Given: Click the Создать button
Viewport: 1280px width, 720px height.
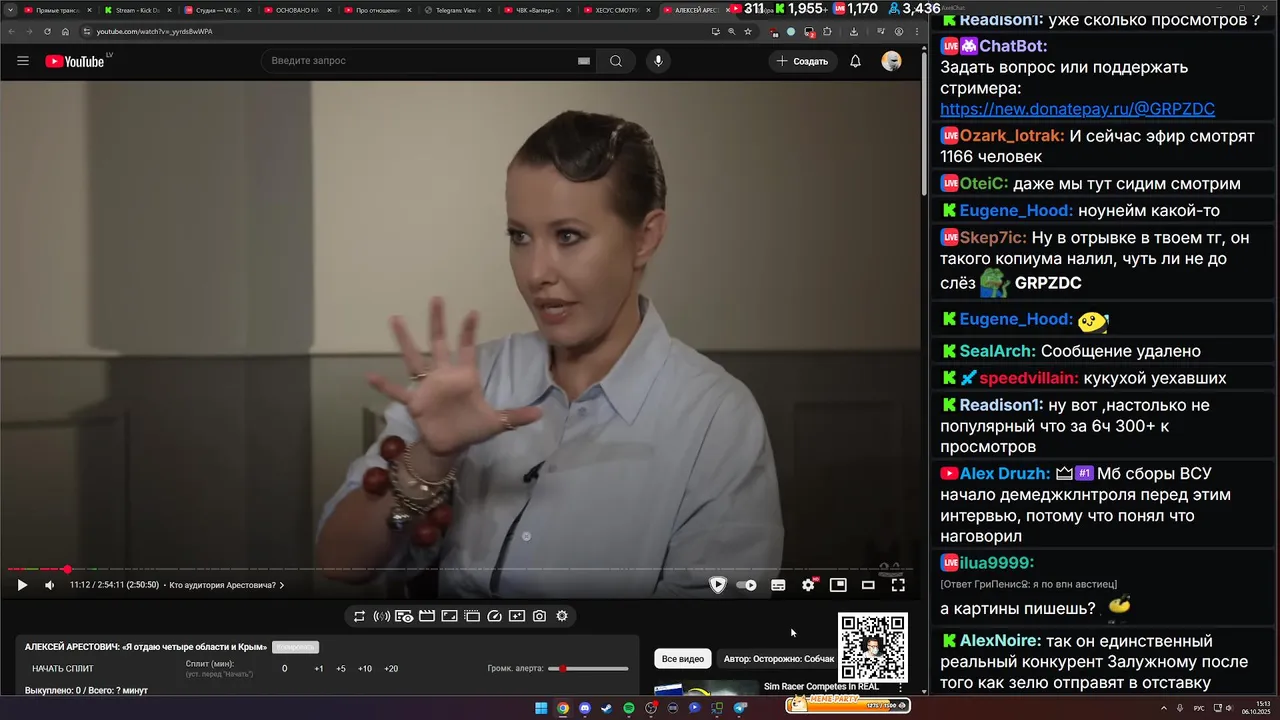Looking at the screenshot, I should (802, 61).
